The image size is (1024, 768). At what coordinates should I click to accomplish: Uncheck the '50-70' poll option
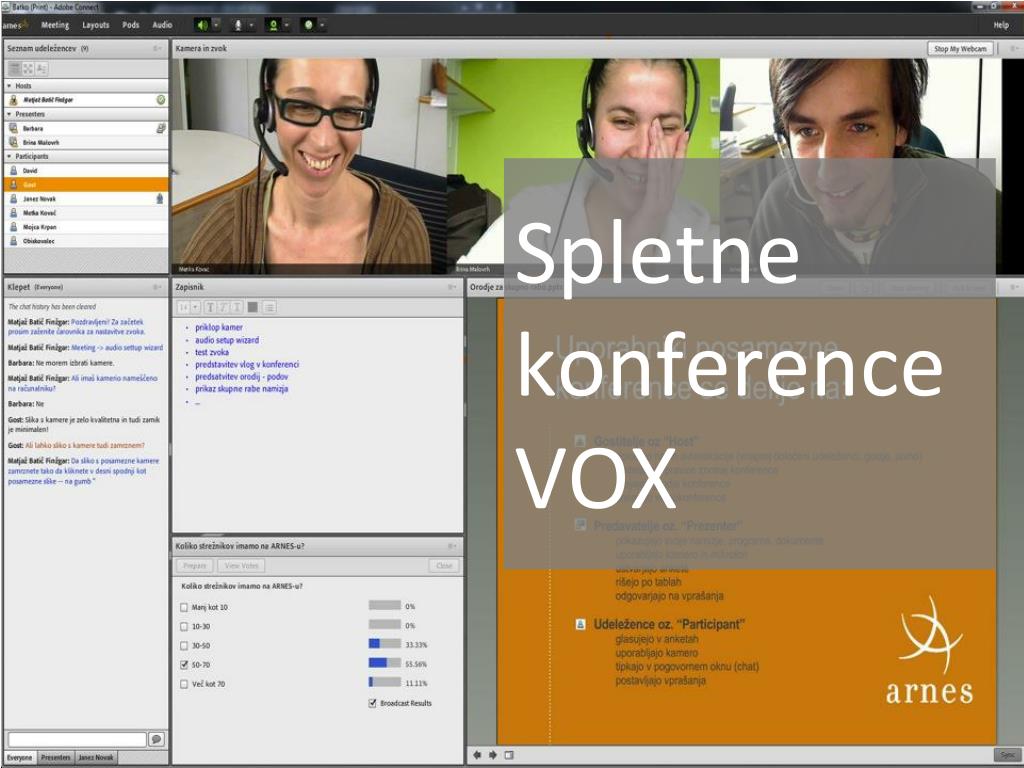click(x=184, y=665)
